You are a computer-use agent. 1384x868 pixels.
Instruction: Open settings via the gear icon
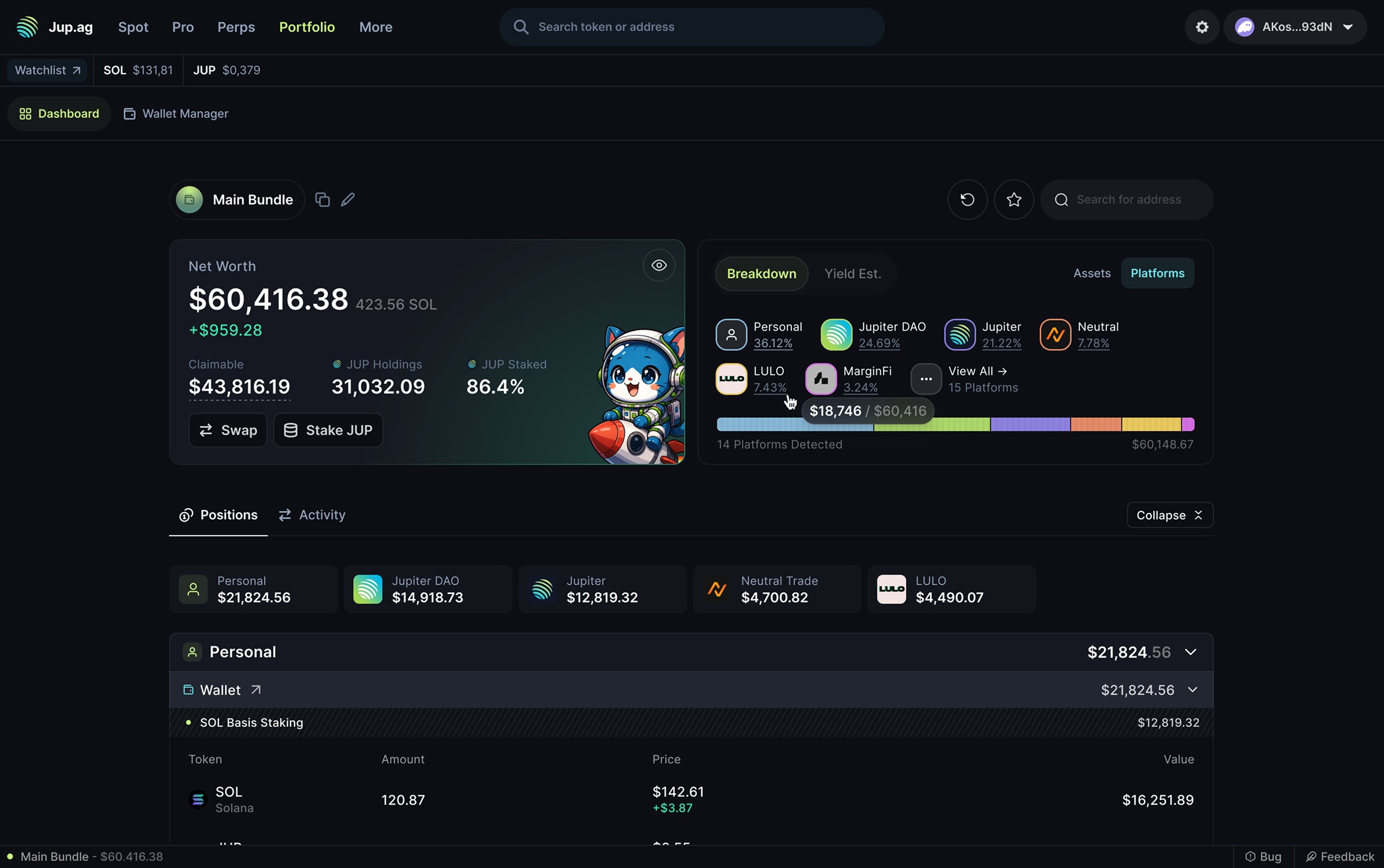(x=1202, y=27)
